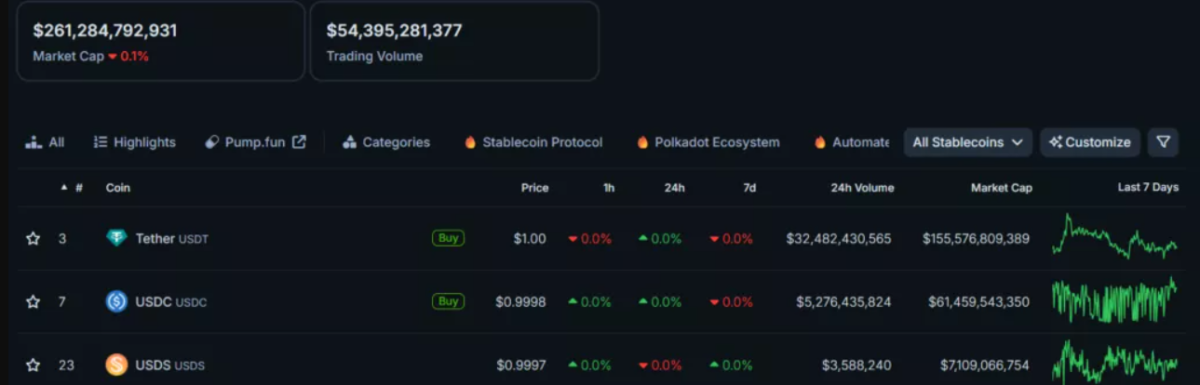Click the Buy button for Tether
Image resolution: width=1200 pixels, height=385 pixels.
coord(448,238)
